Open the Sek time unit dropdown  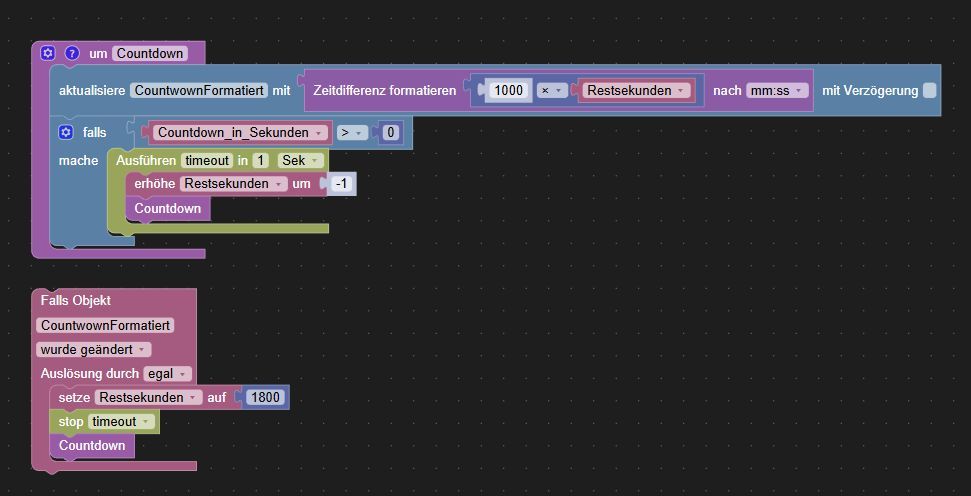click(x=300, y=160)
